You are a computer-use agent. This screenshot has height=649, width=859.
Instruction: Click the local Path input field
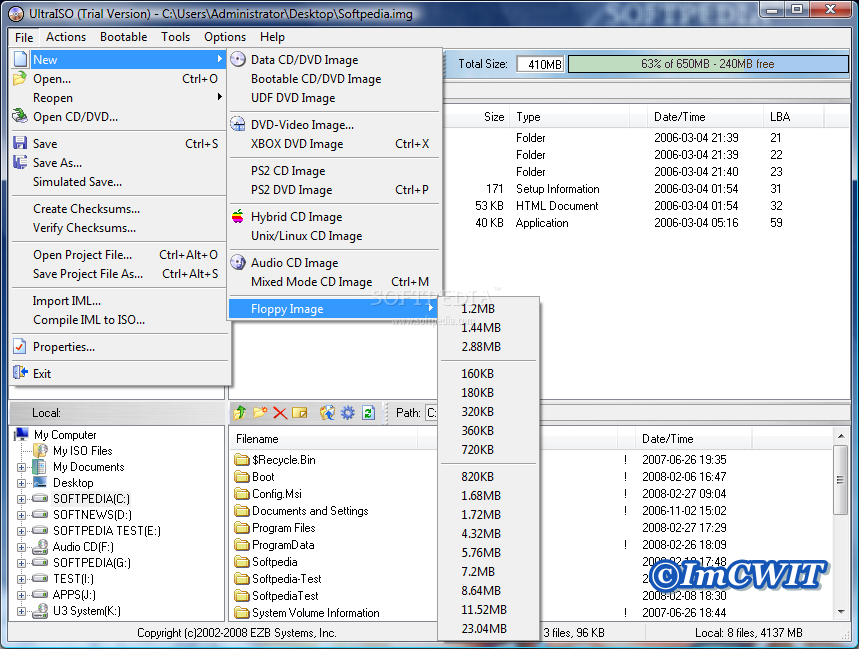click(x=432, y=412)
